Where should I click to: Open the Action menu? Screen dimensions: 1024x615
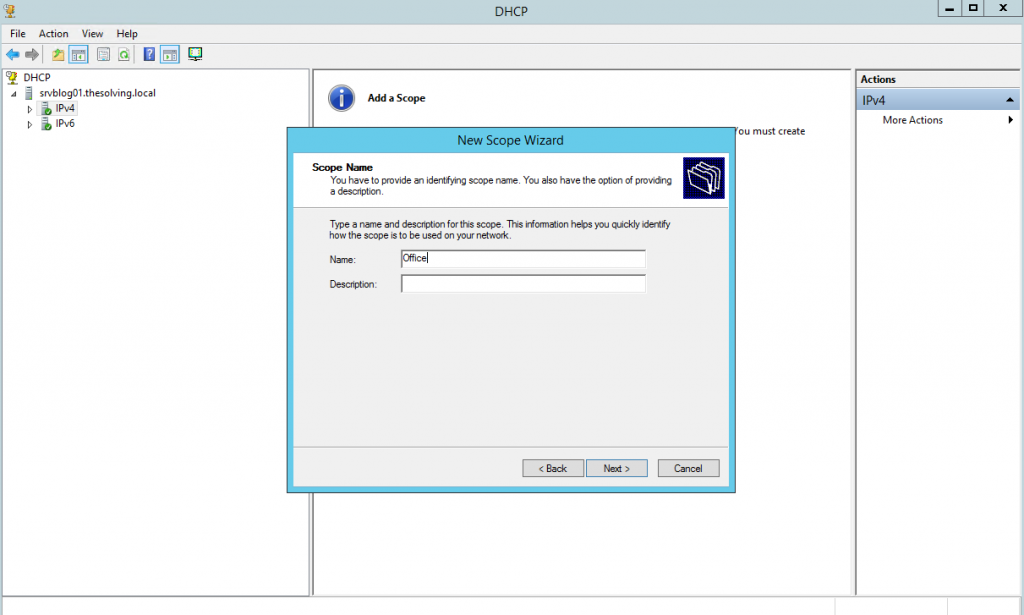(54, 33)
